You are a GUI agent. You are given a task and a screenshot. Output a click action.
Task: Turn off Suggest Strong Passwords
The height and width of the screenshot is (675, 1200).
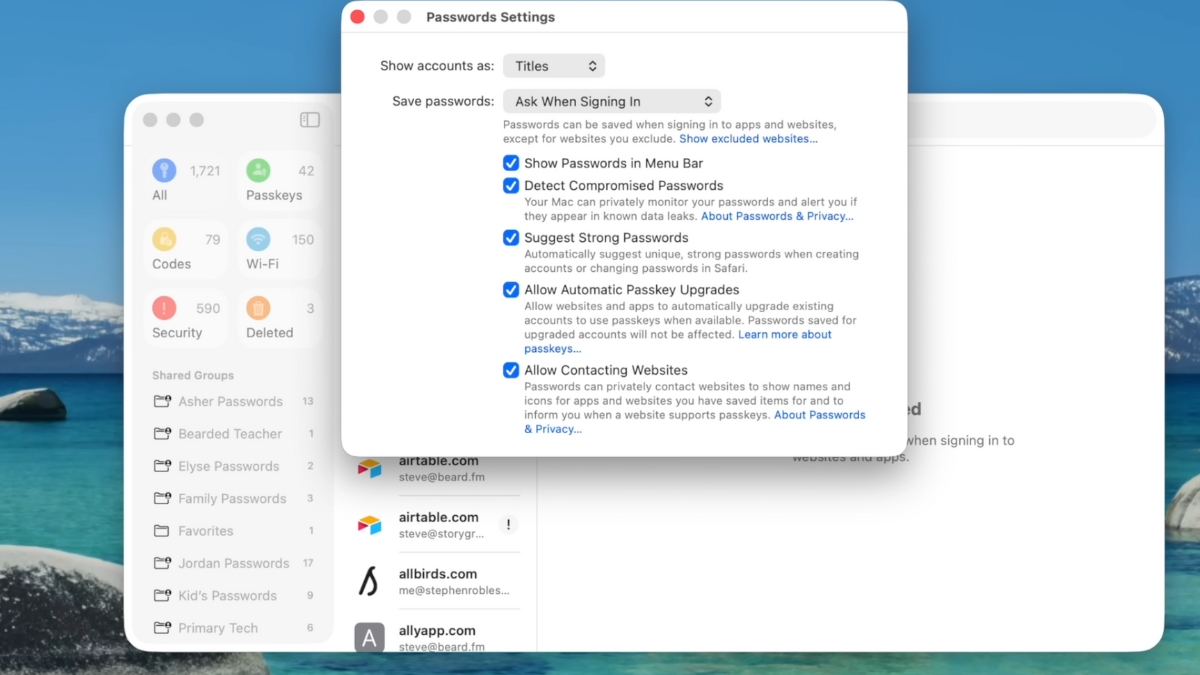click(511, 238)
